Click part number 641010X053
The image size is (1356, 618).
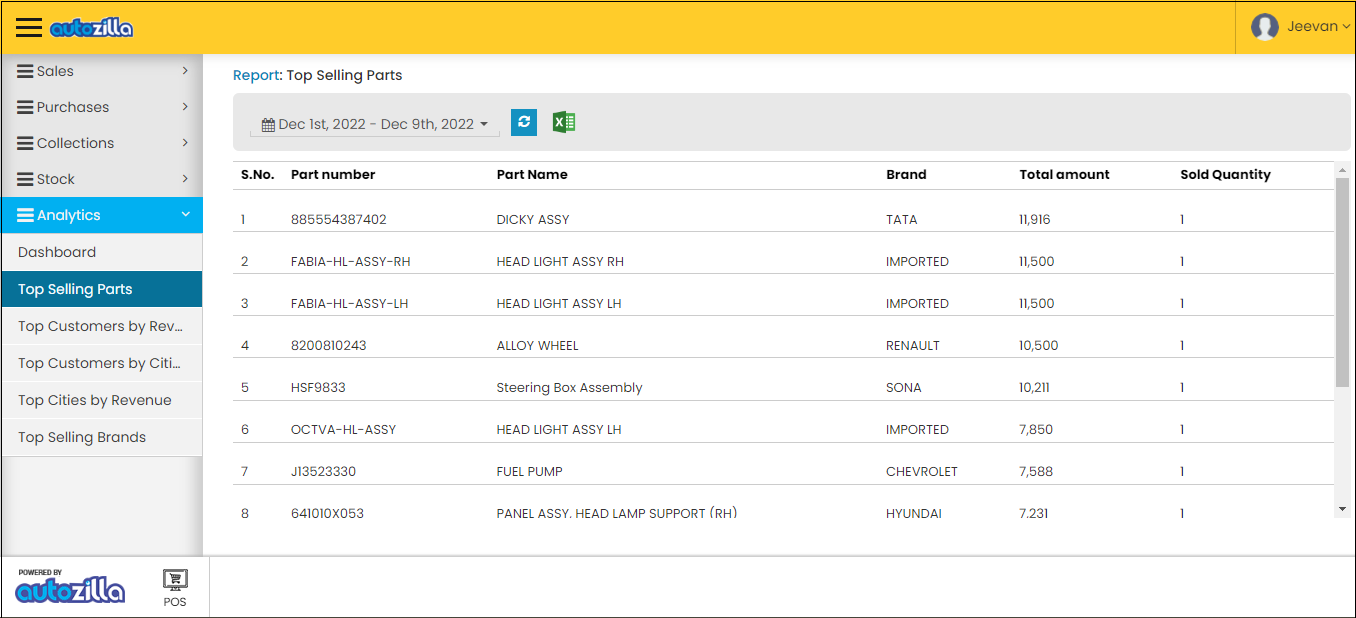pyautogui.click(x=328, y=513)
